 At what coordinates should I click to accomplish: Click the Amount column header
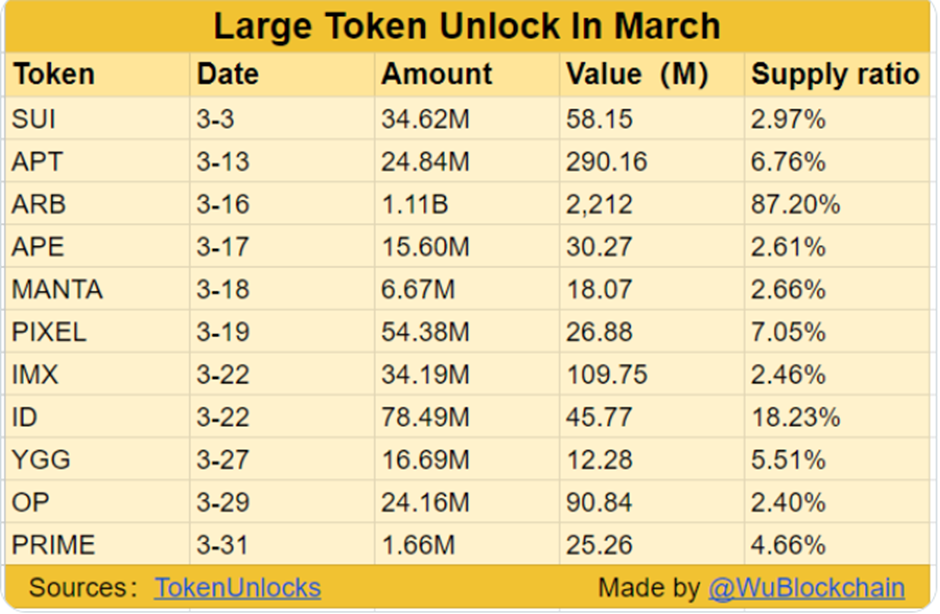[437, 75]
